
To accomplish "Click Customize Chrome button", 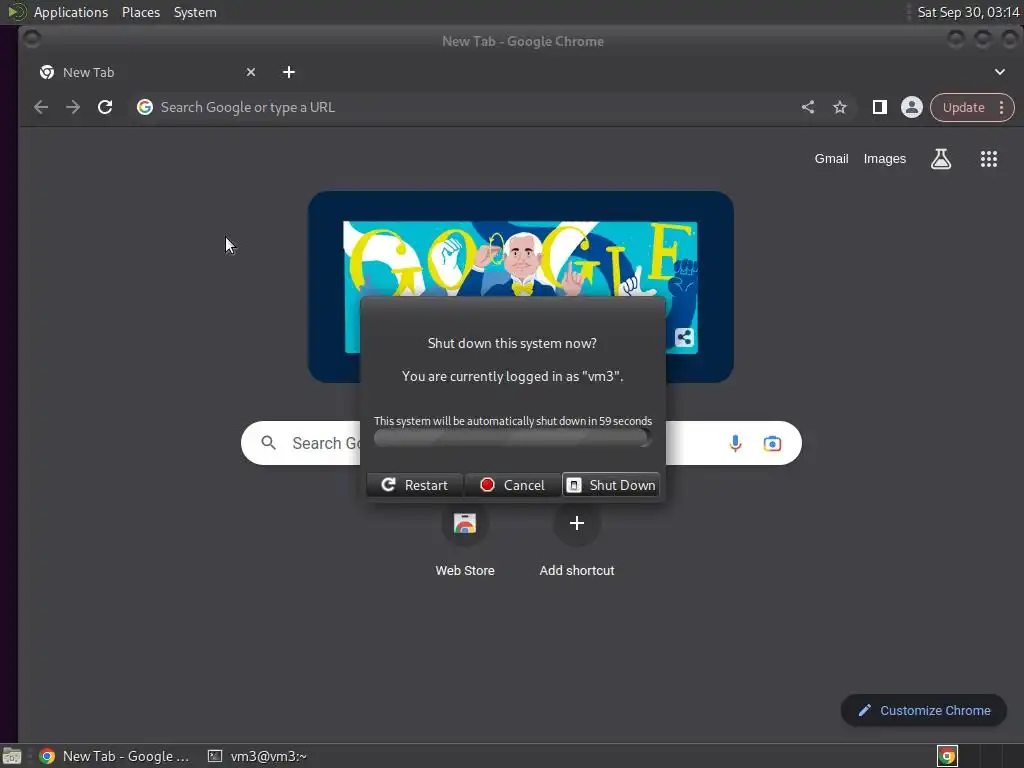I will (923, 711).
